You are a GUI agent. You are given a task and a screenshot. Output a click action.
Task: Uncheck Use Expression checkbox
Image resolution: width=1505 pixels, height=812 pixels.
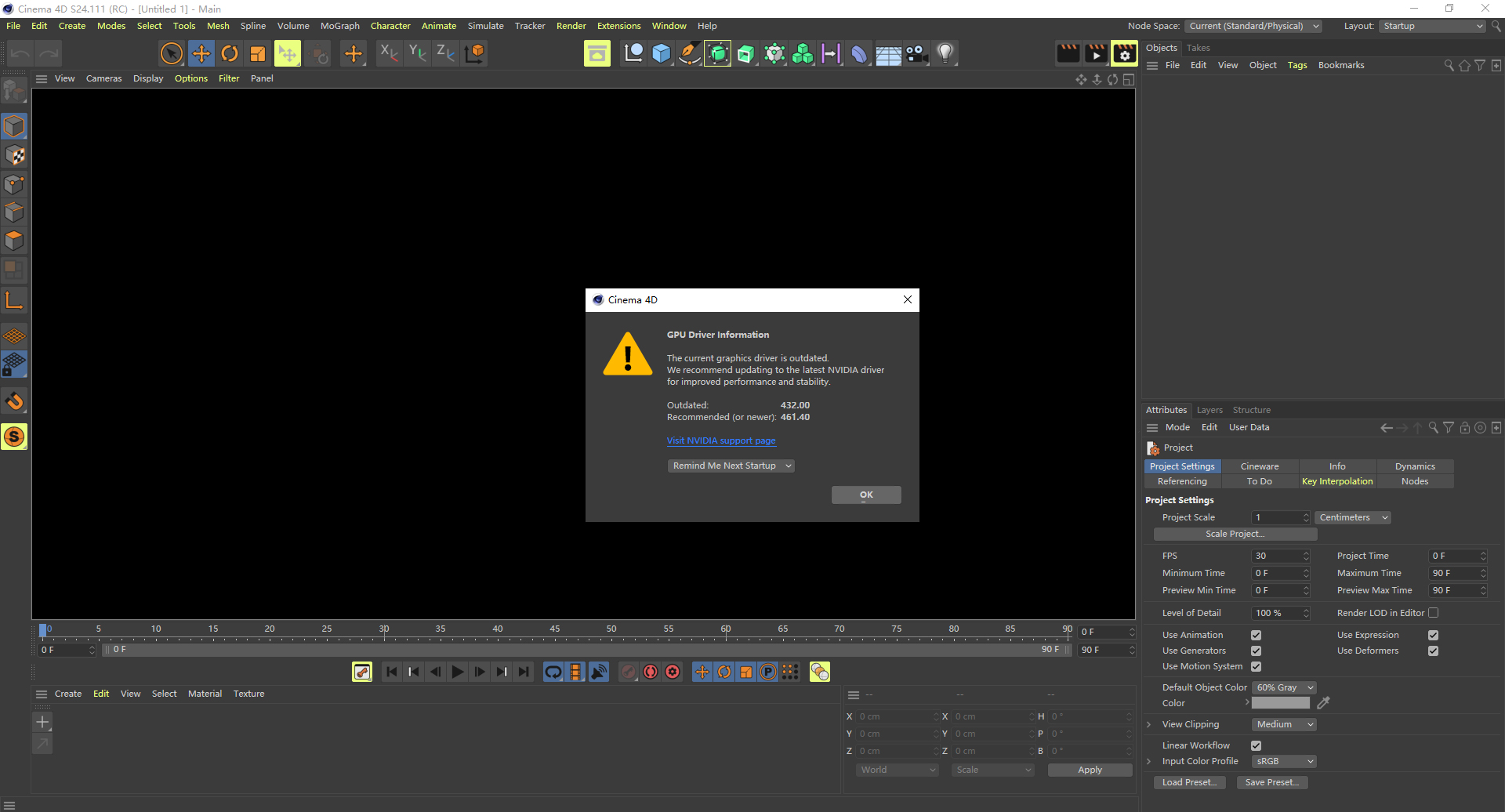(x=1433, y=635)
